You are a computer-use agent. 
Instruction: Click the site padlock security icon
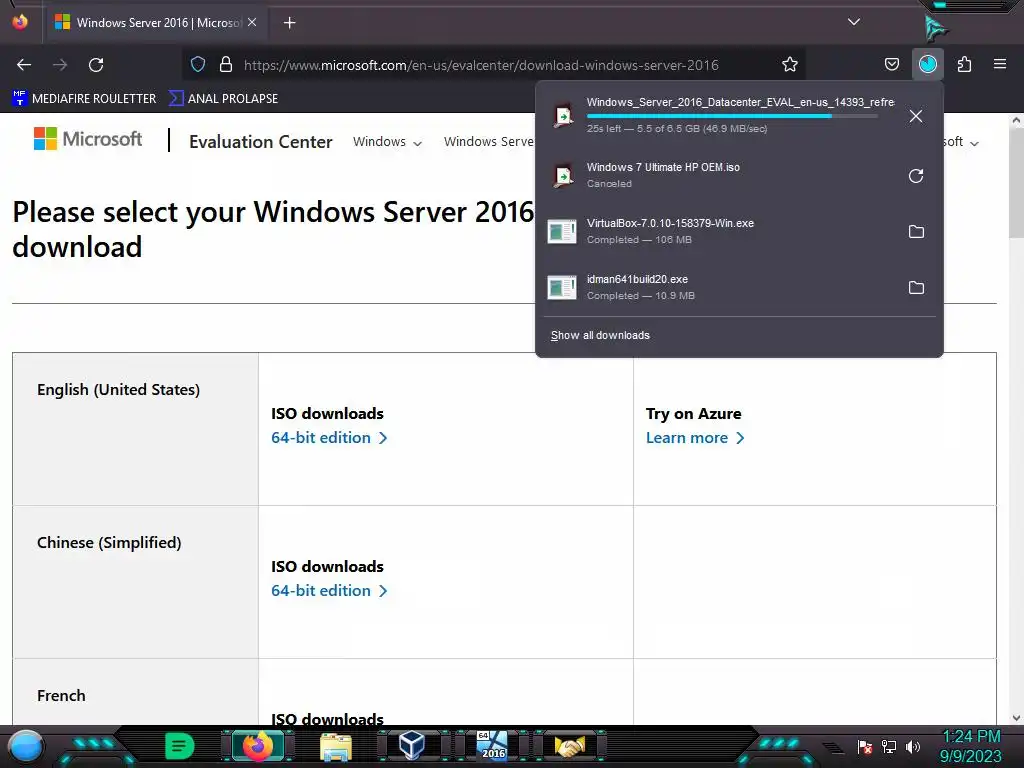tap(226, 64)
